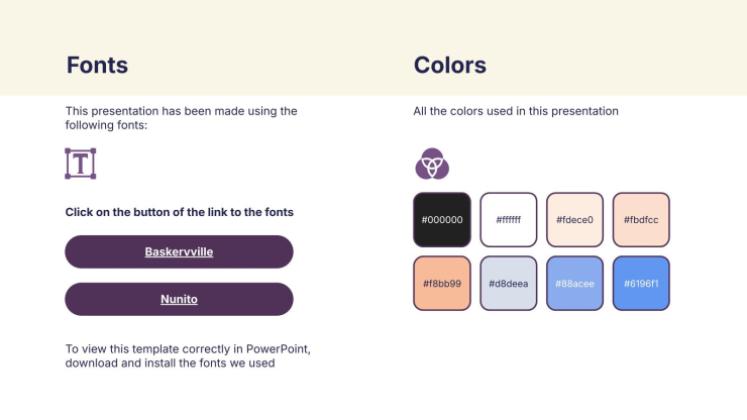Click the Colors heading

(450, 66)
